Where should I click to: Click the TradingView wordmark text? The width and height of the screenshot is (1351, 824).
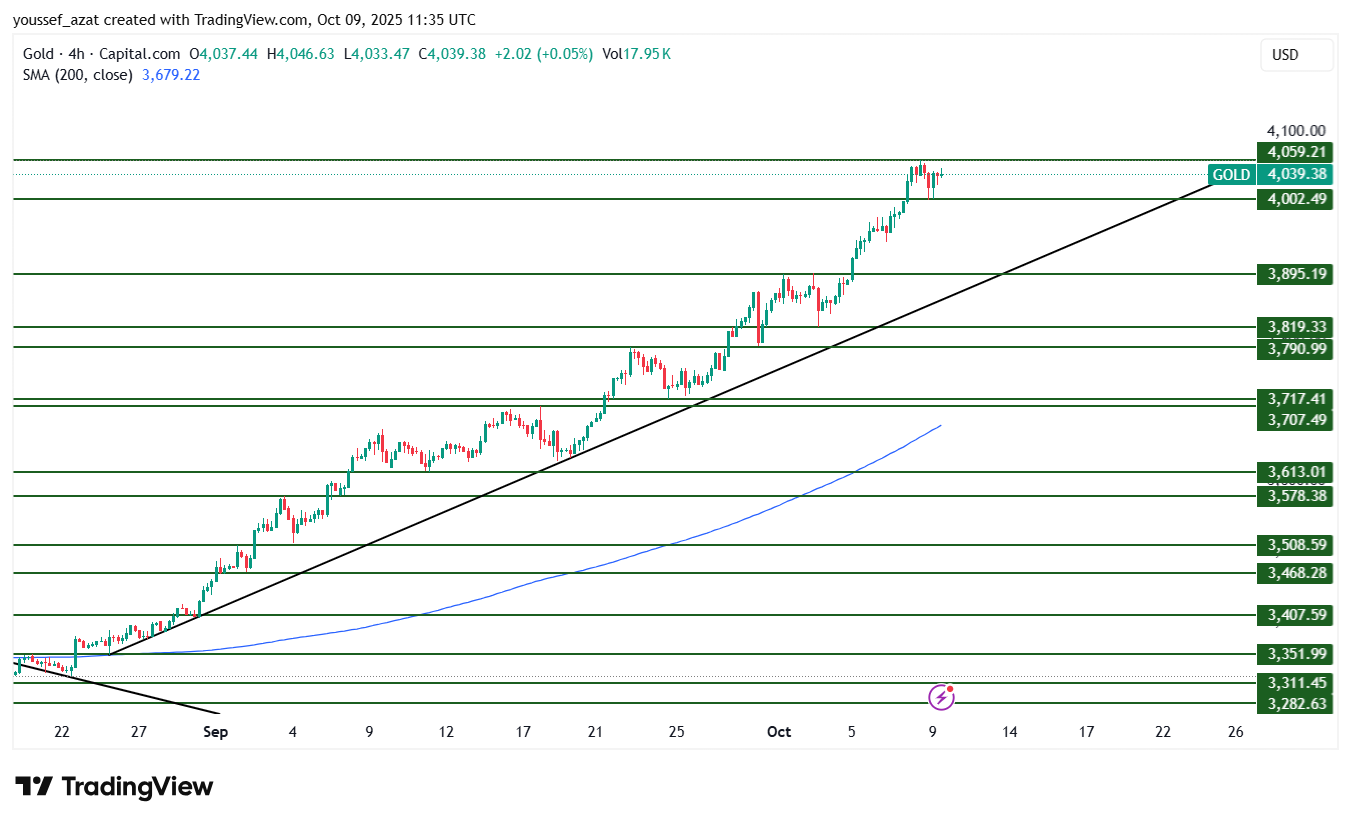pyautogui.click(x=137, y=787)
